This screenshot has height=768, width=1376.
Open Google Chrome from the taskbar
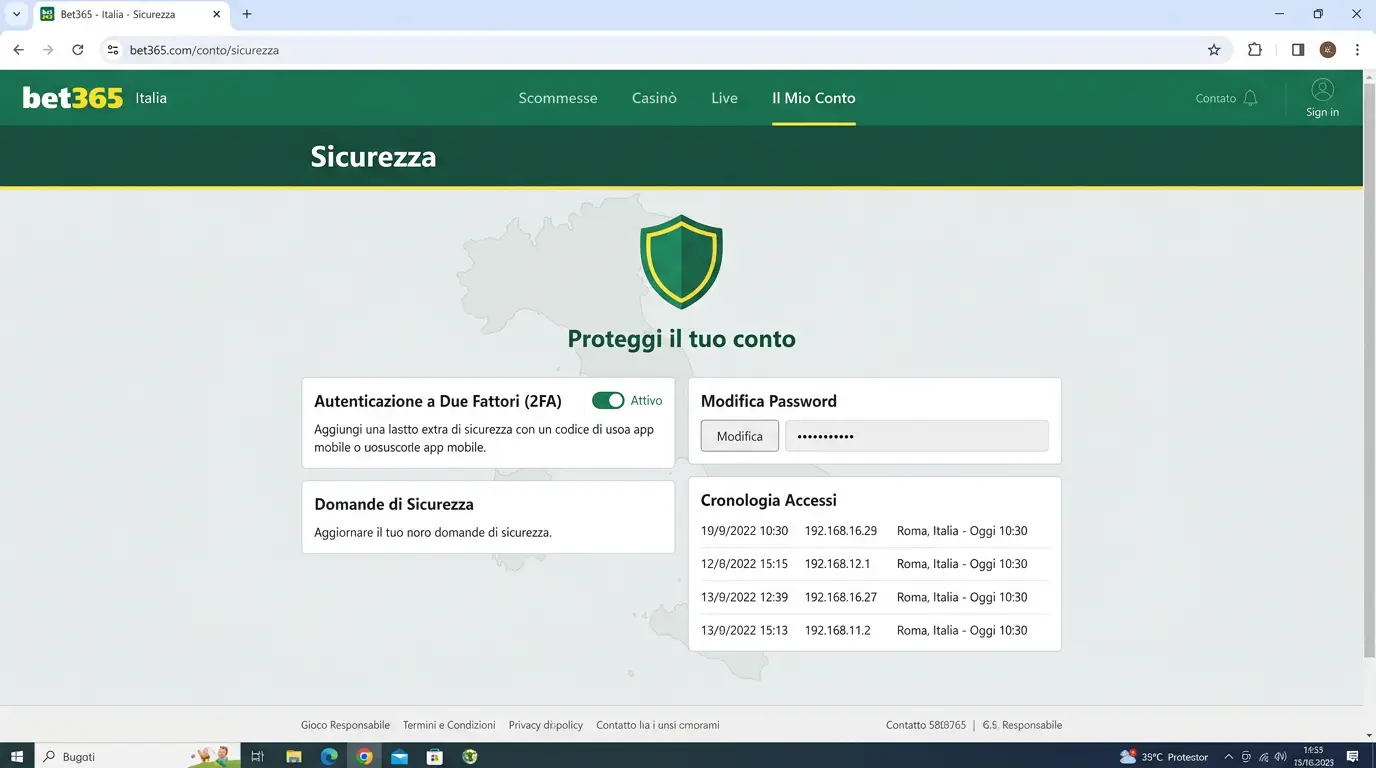(364, 757)
